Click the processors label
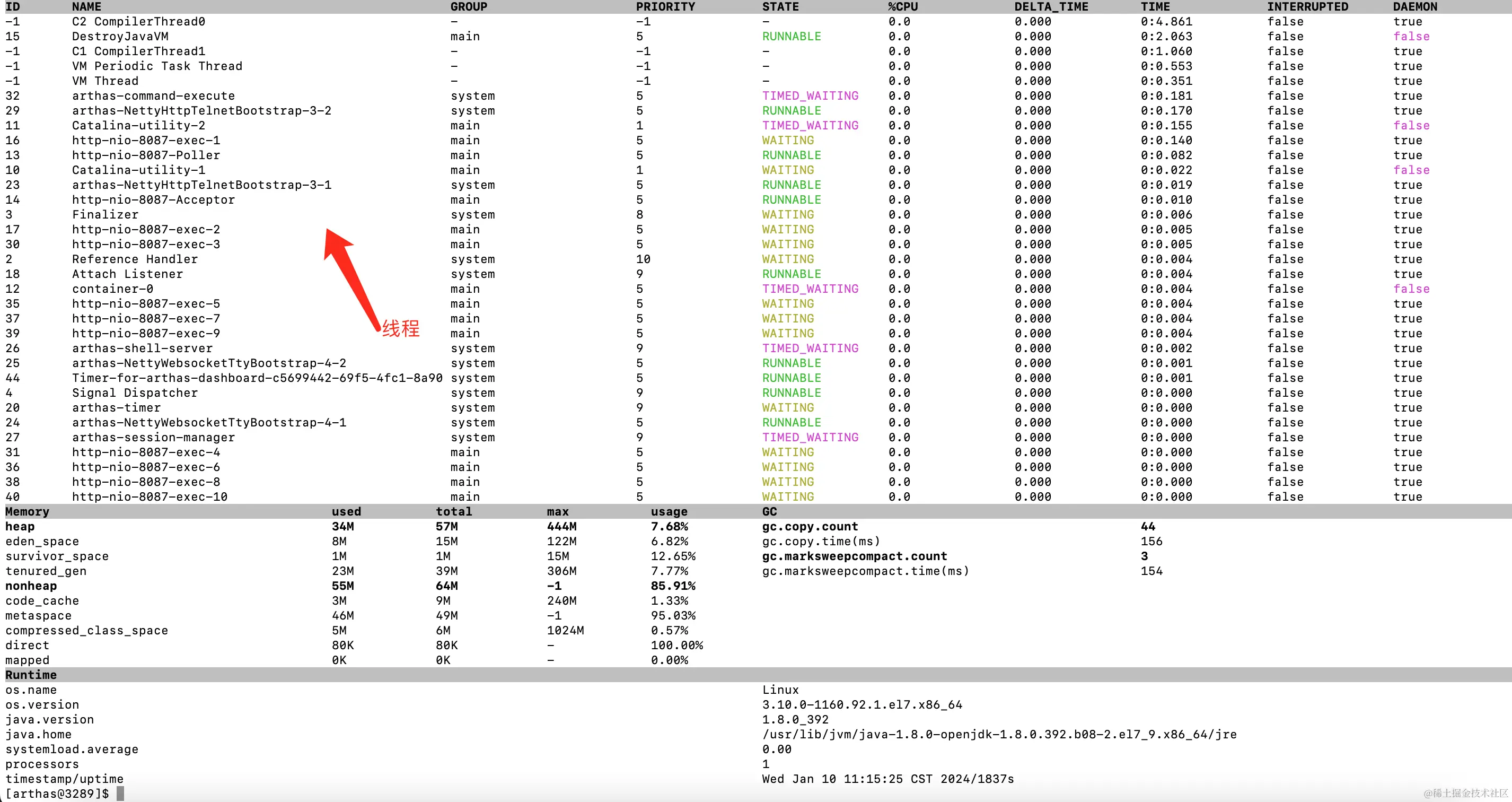This screenshot has width=1512, height=802. (x=42, y=764)
